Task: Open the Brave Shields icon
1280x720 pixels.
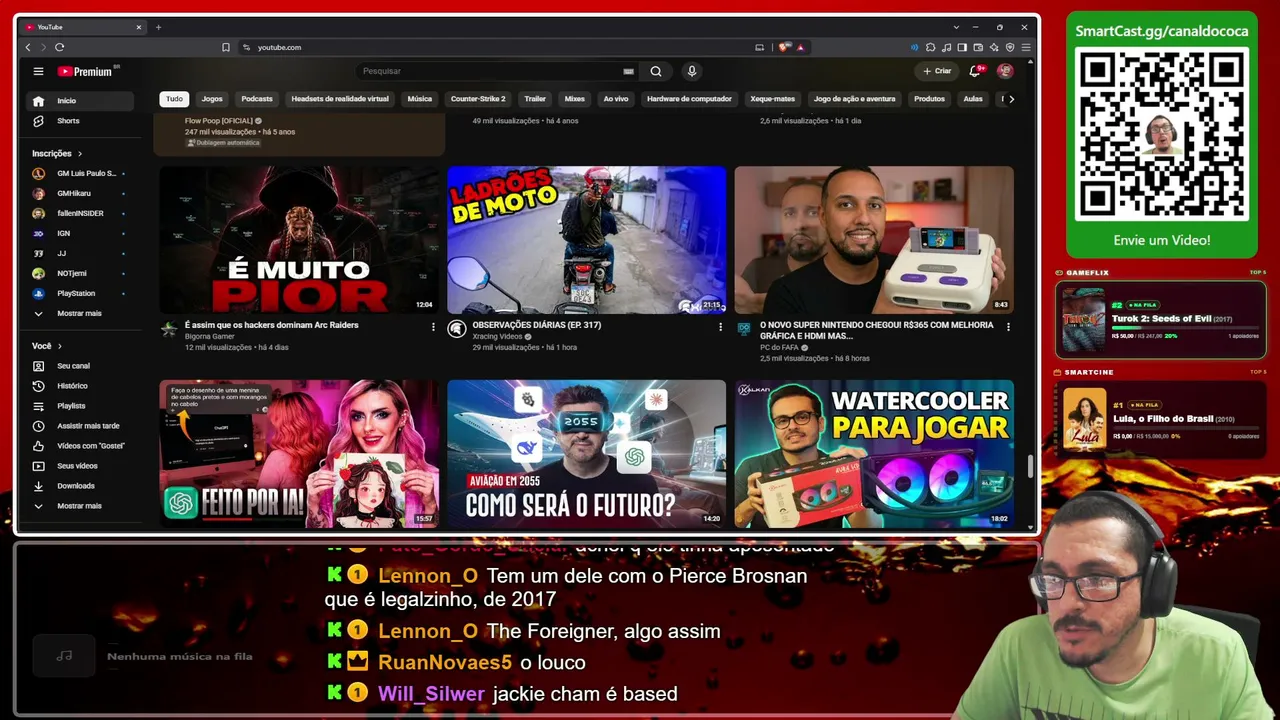Action: tap(785, 47)
